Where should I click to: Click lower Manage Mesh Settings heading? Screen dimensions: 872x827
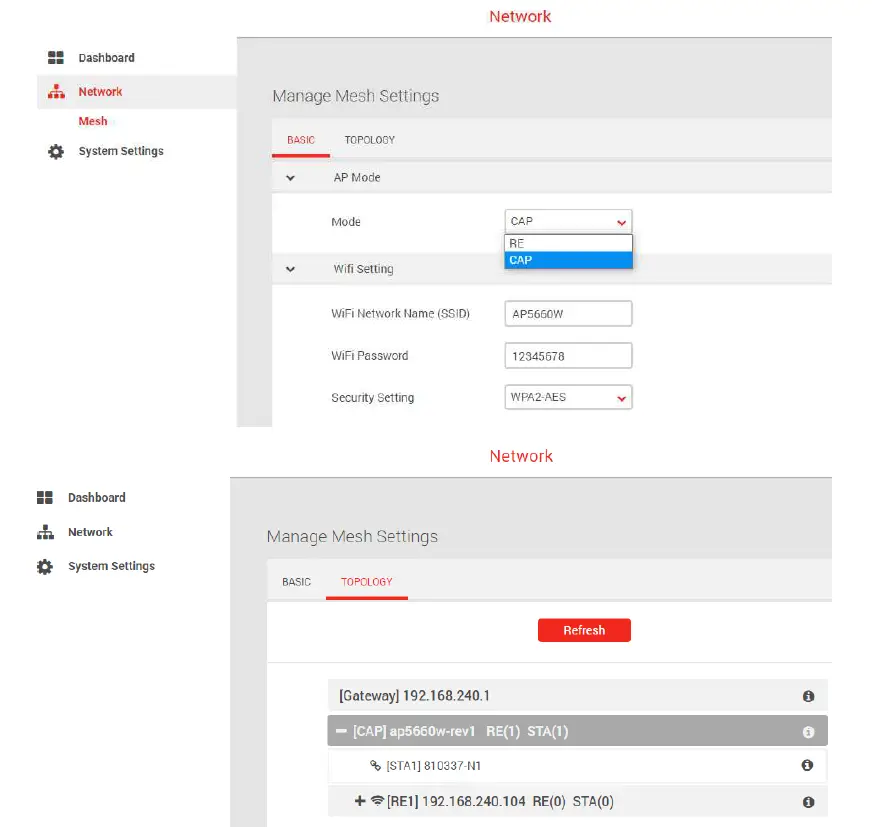click(352, 537)
